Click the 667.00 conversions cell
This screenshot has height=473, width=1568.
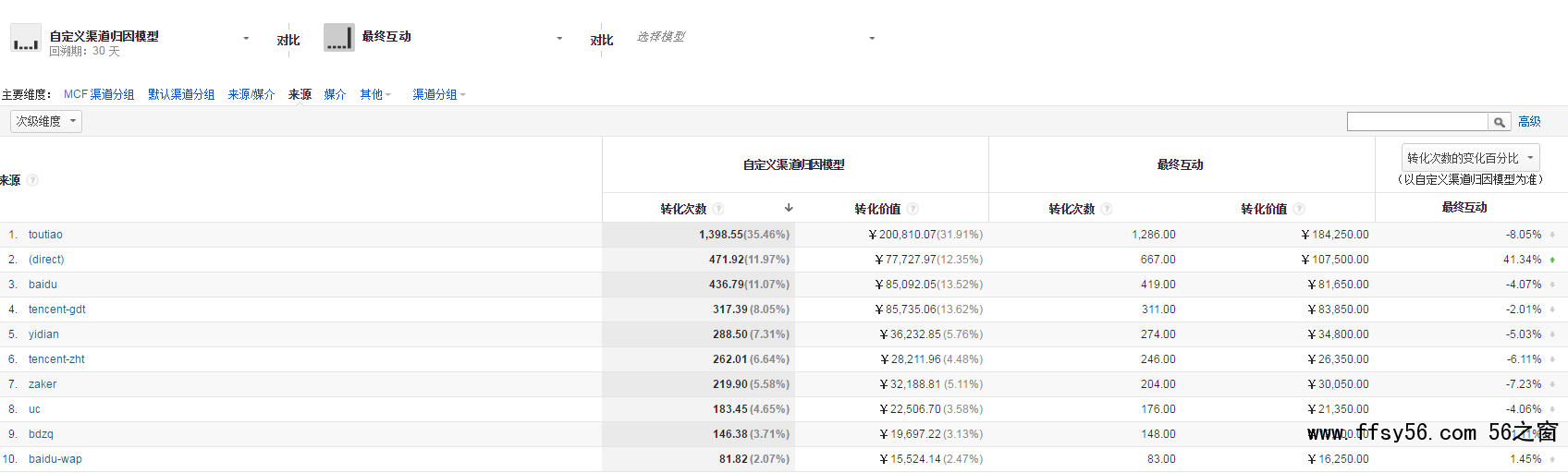tap(1158, 260)
